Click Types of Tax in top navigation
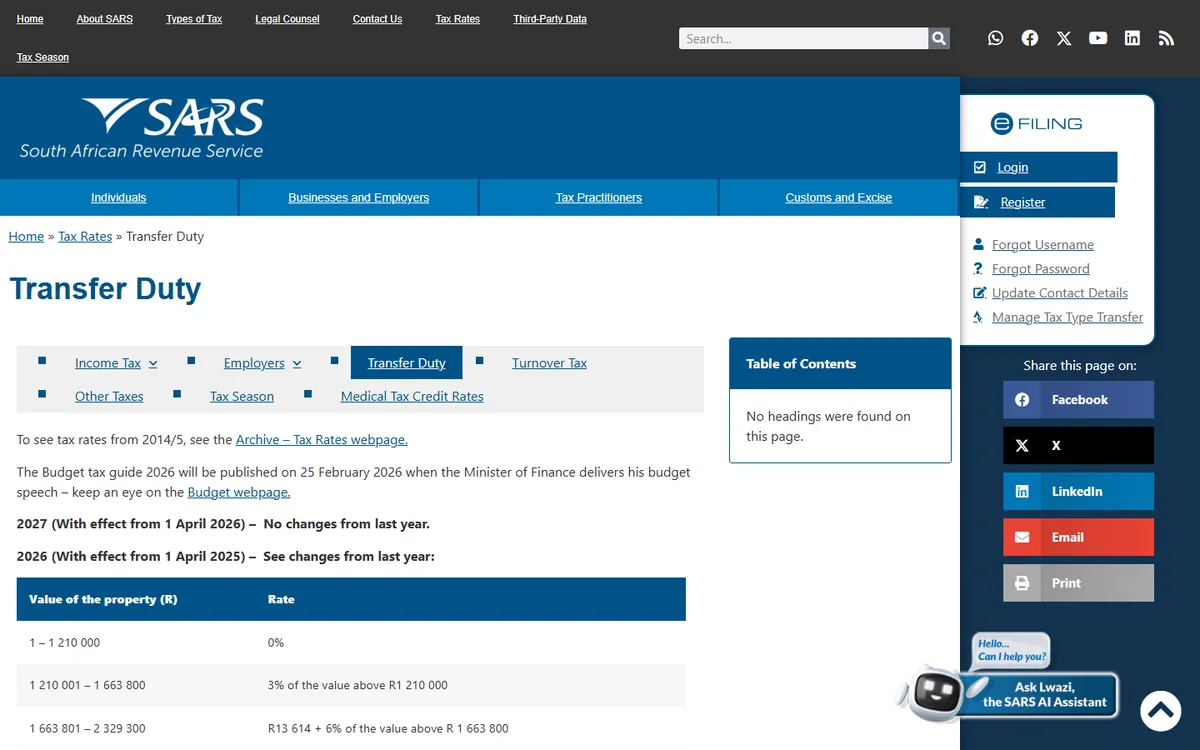1200x750 pixels. click(x=194, y=19)
